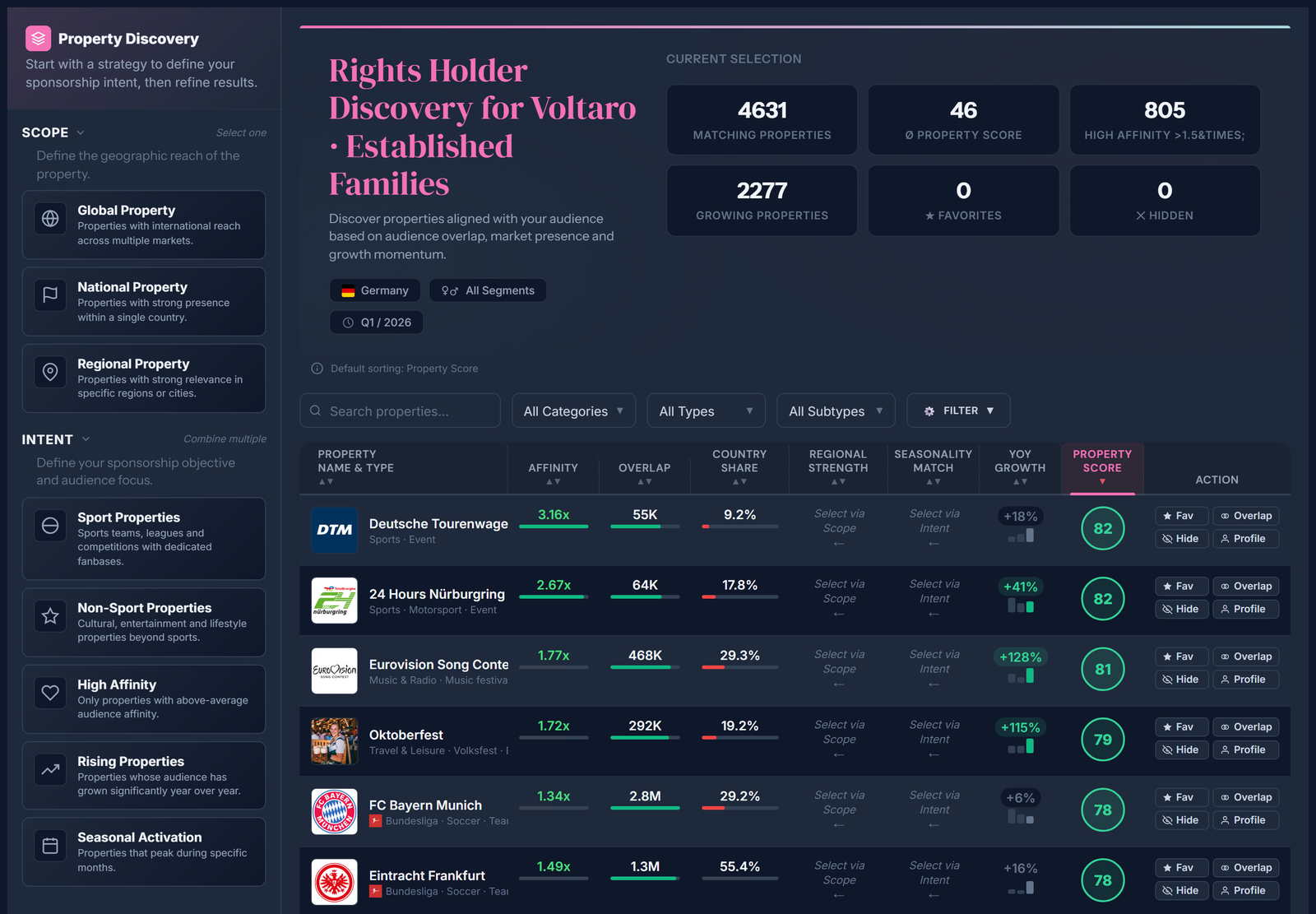Image resolution: width=1316 pixels, height=914 pixels.
Task: Open the All Subtypes dropdown
Action: pyautogui.click(x=836, y=411)
